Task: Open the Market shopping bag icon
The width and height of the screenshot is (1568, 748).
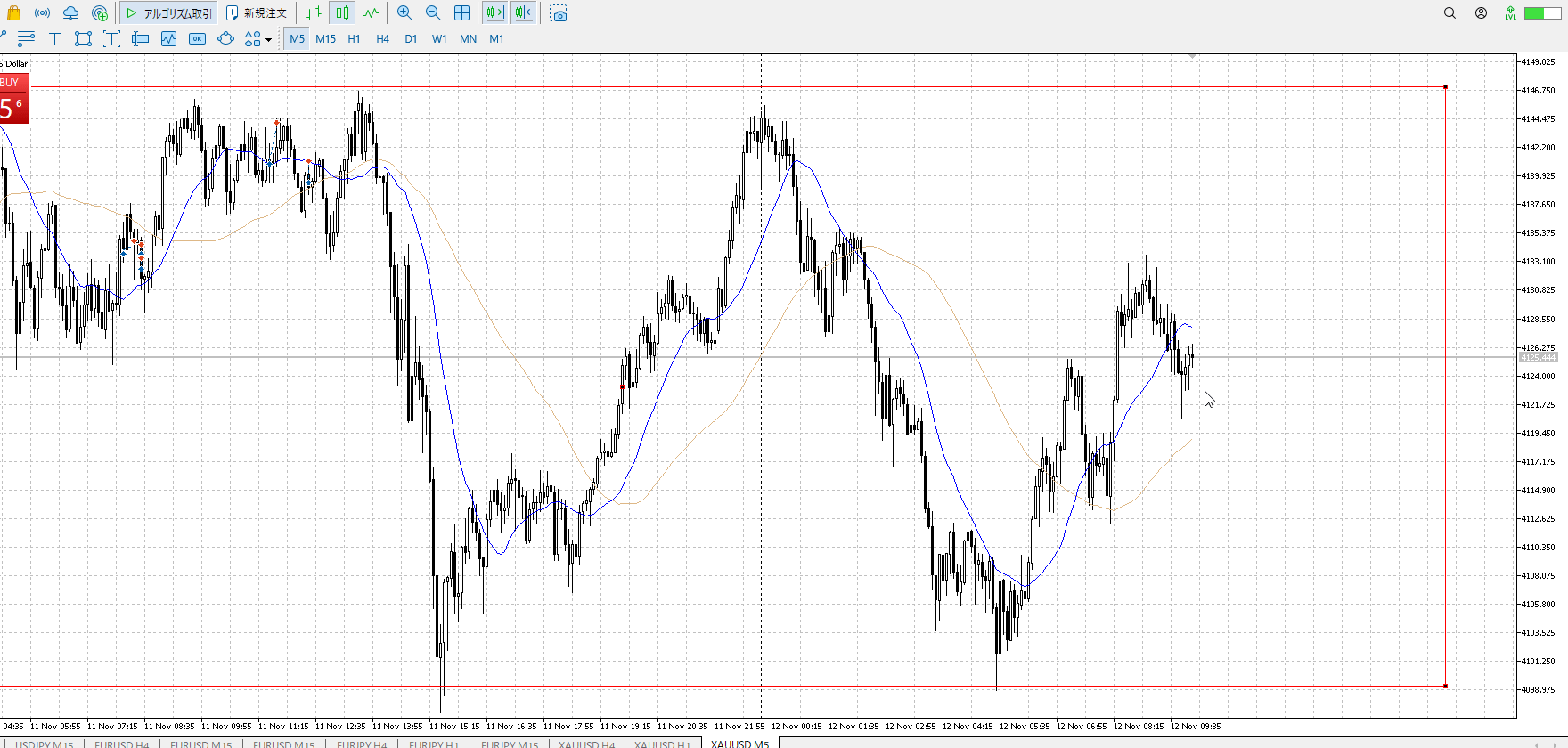Action: [13, 13]
